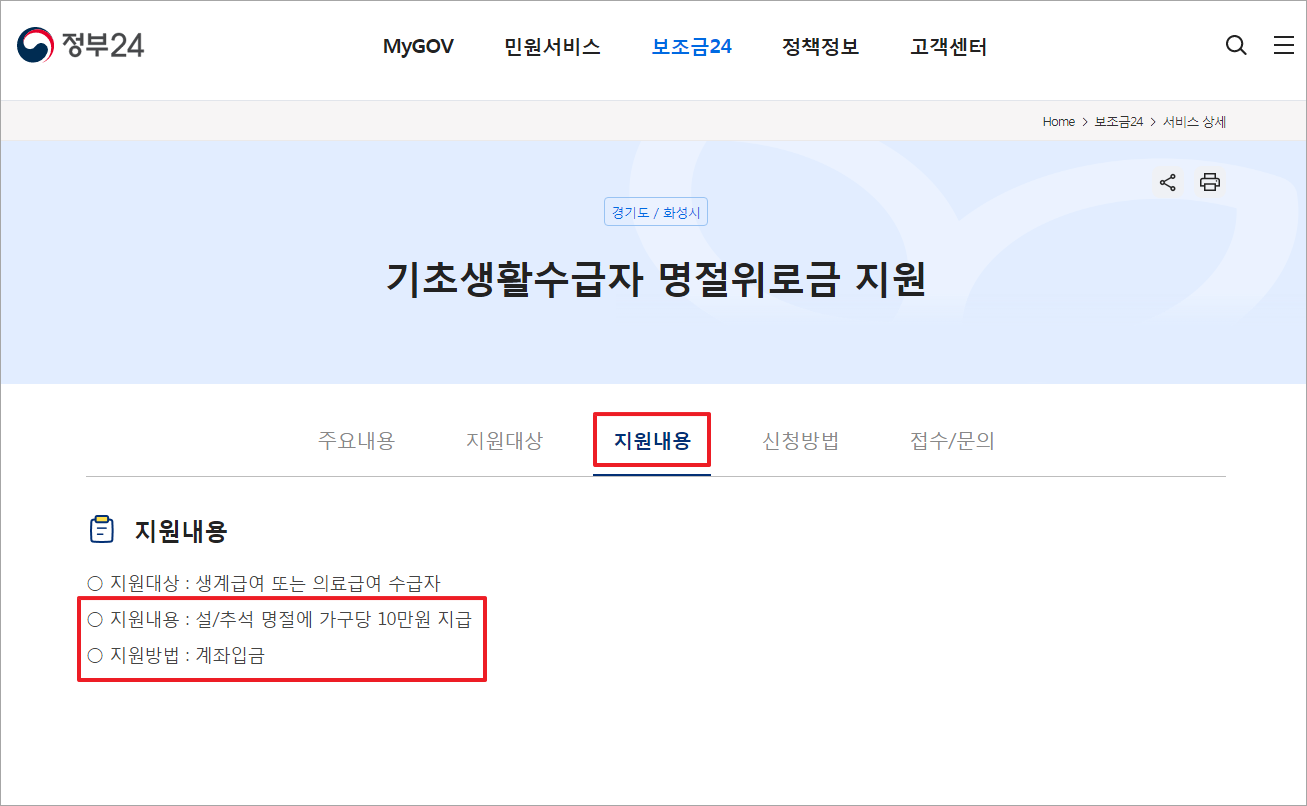
Task: Open the 민원서비스 menu
Action: pyautogui.click(x=552, y=46)
